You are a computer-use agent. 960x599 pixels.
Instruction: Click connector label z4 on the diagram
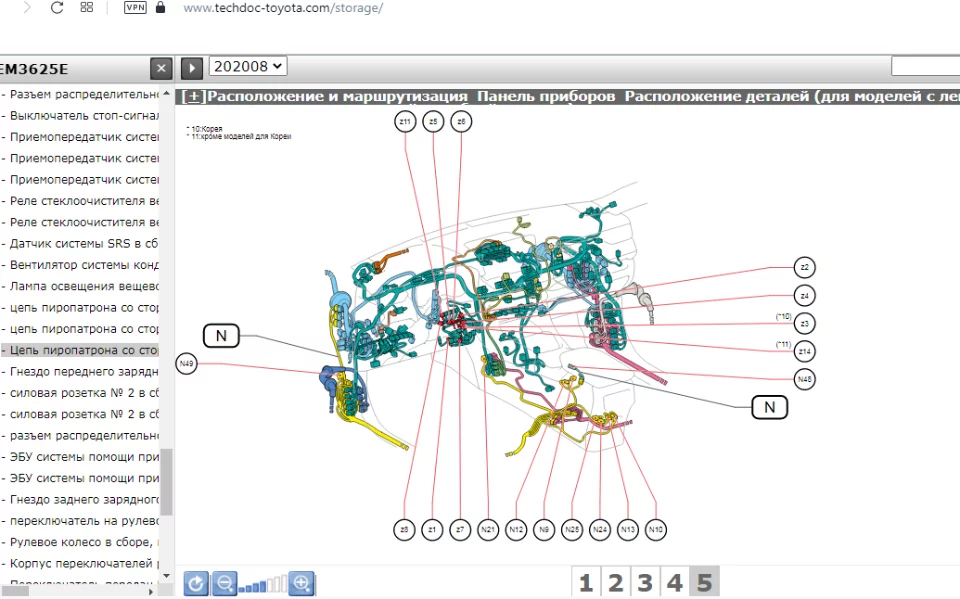click(x=804, y=296)
